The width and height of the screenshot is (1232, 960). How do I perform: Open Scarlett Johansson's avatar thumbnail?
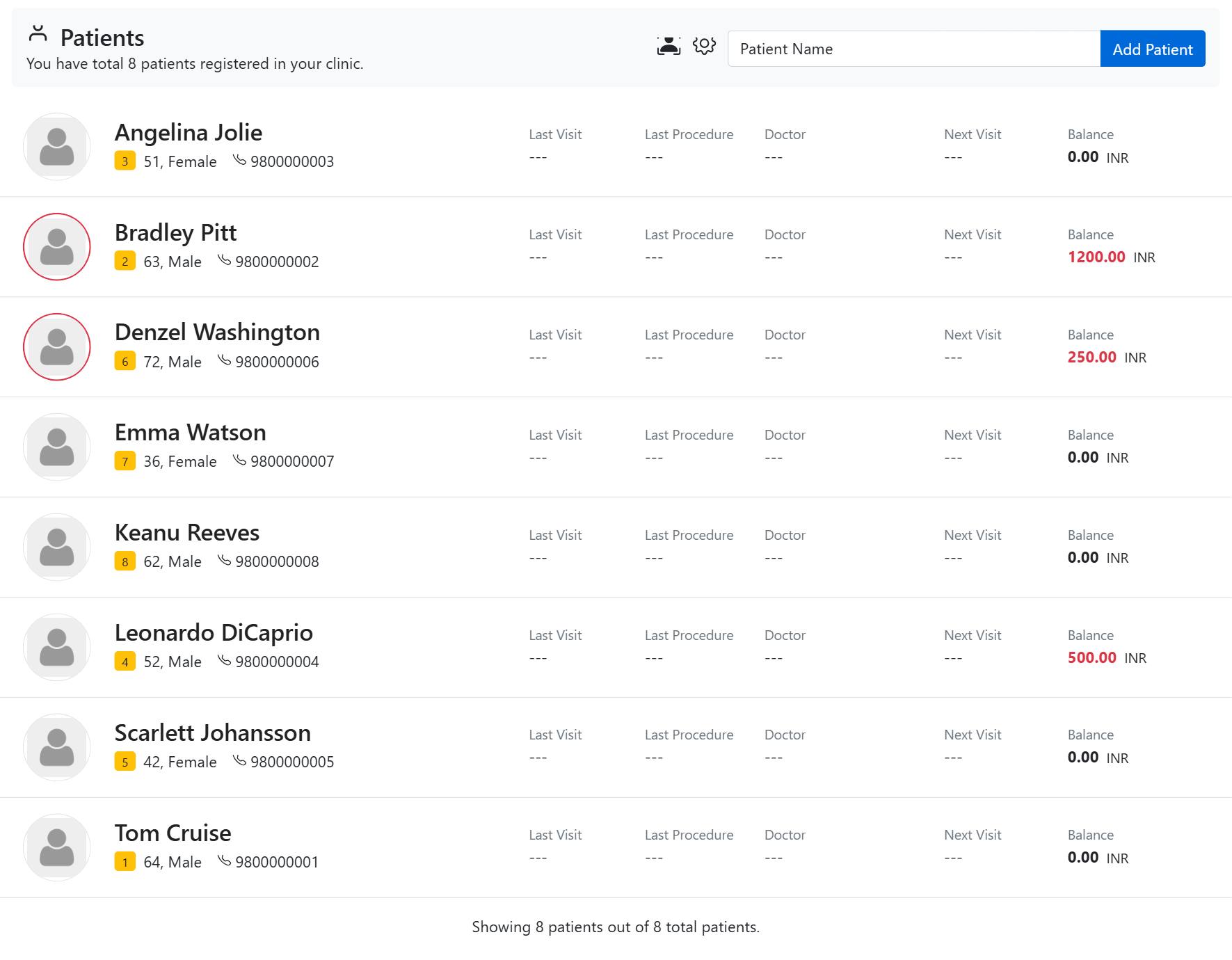point(57,747)
